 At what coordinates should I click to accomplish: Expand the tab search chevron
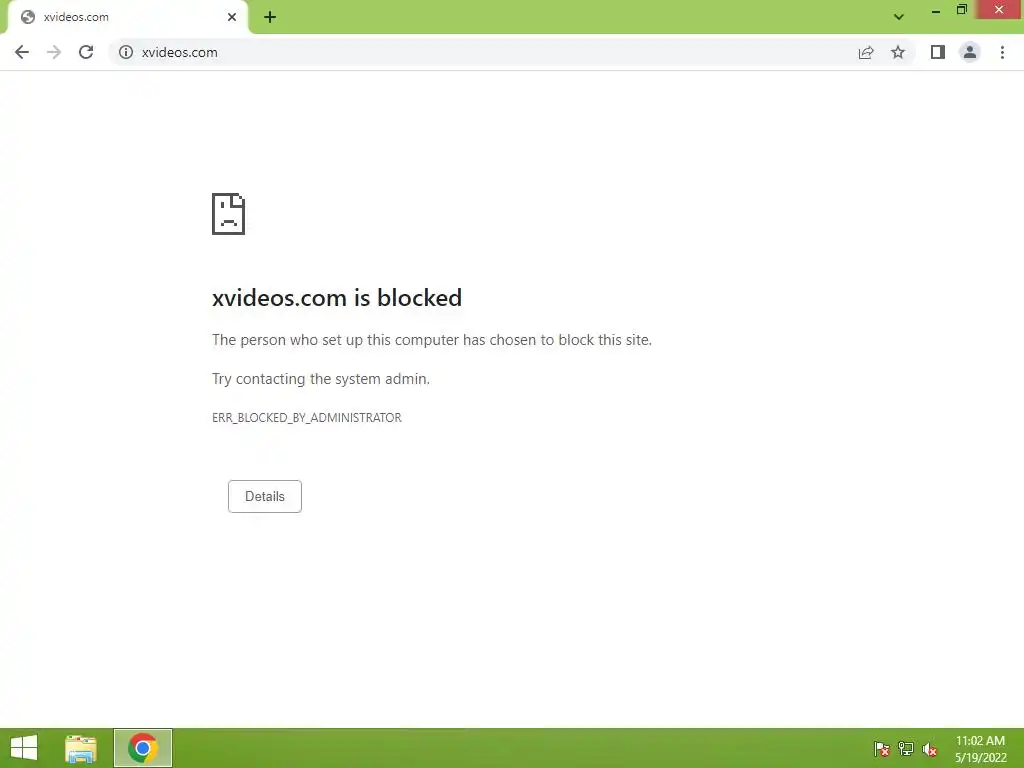click(899, 17)
